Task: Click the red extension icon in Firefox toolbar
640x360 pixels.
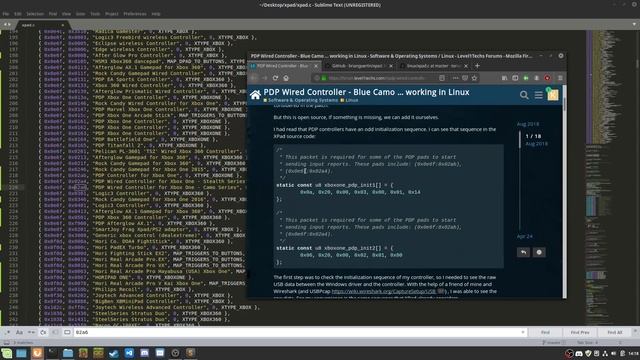Action: (x=547, y=78)
